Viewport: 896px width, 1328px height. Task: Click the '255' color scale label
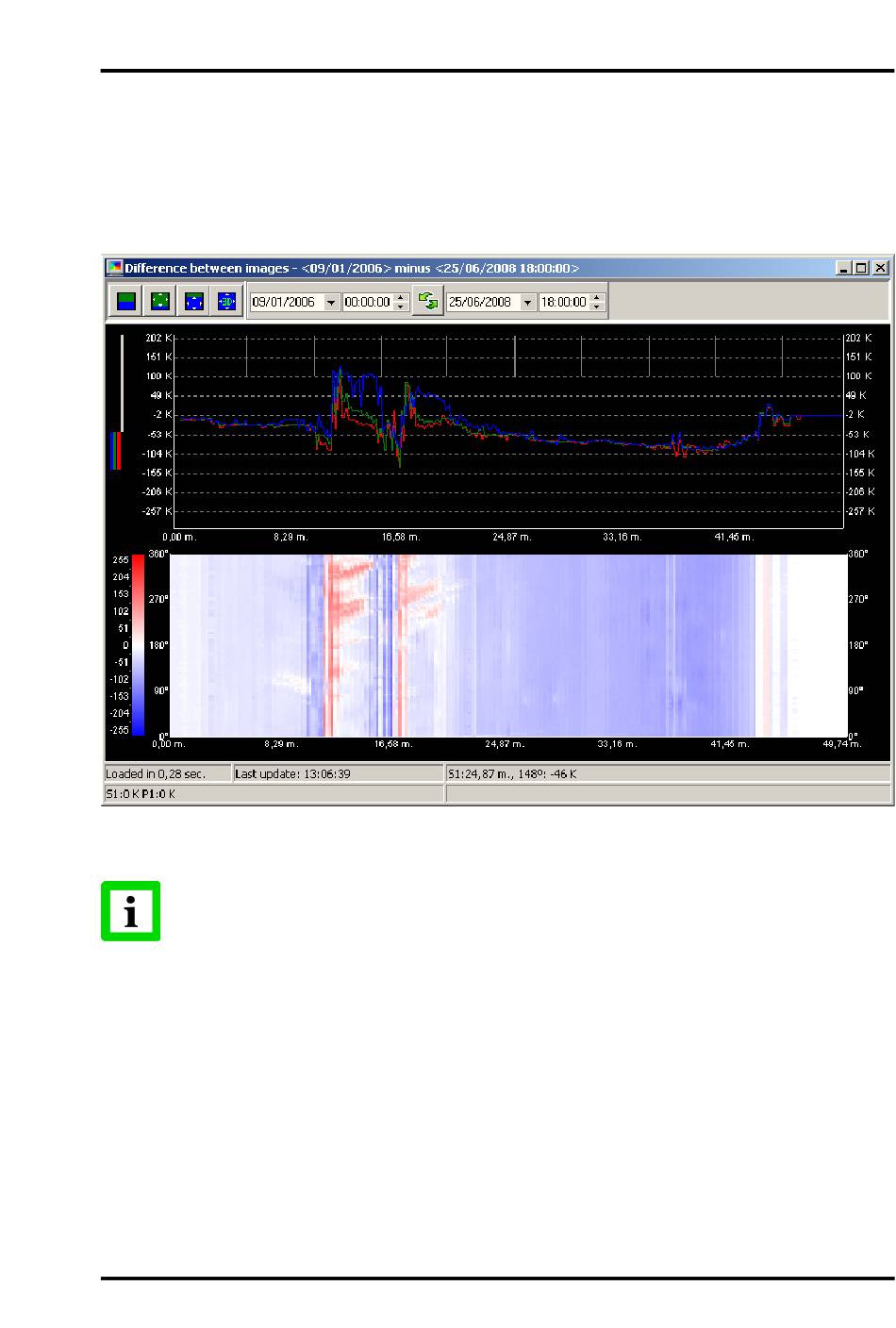point(121,560)
